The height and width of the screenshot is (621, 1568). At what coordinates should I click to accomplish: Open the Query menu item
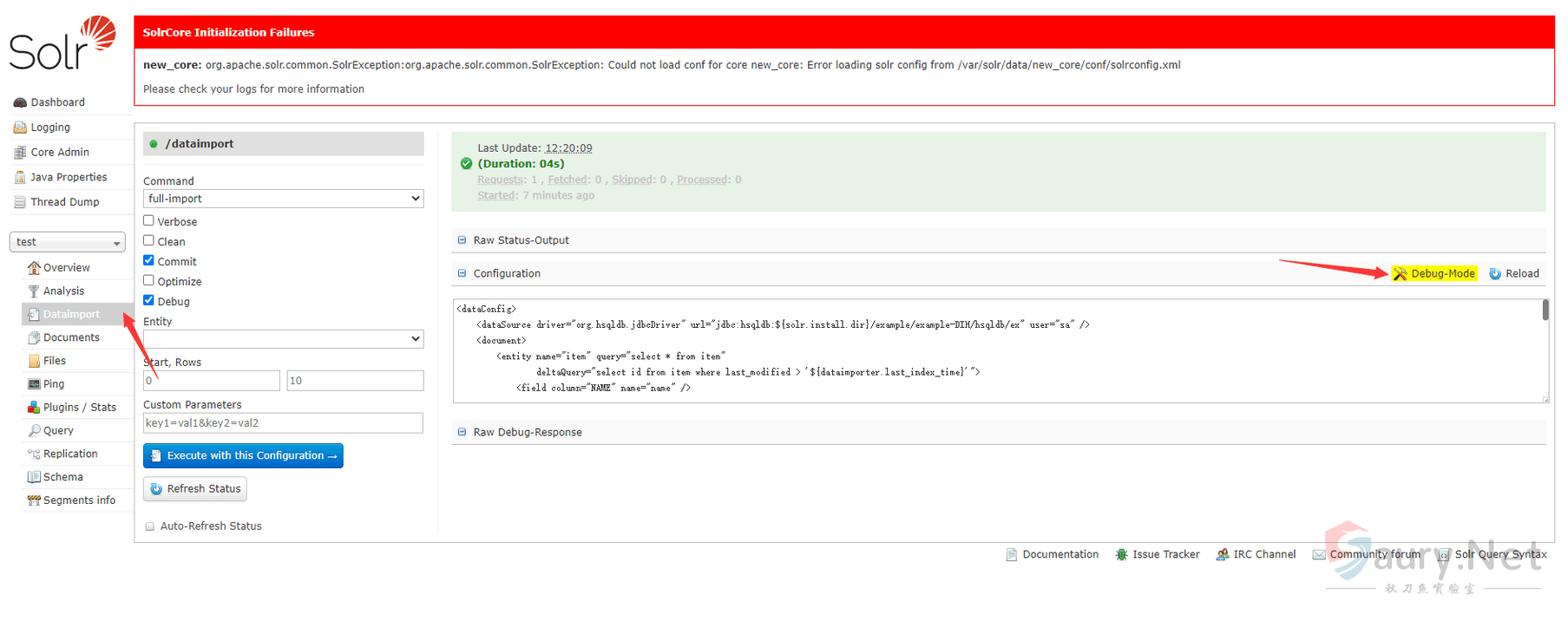click(x=58, y=431)
